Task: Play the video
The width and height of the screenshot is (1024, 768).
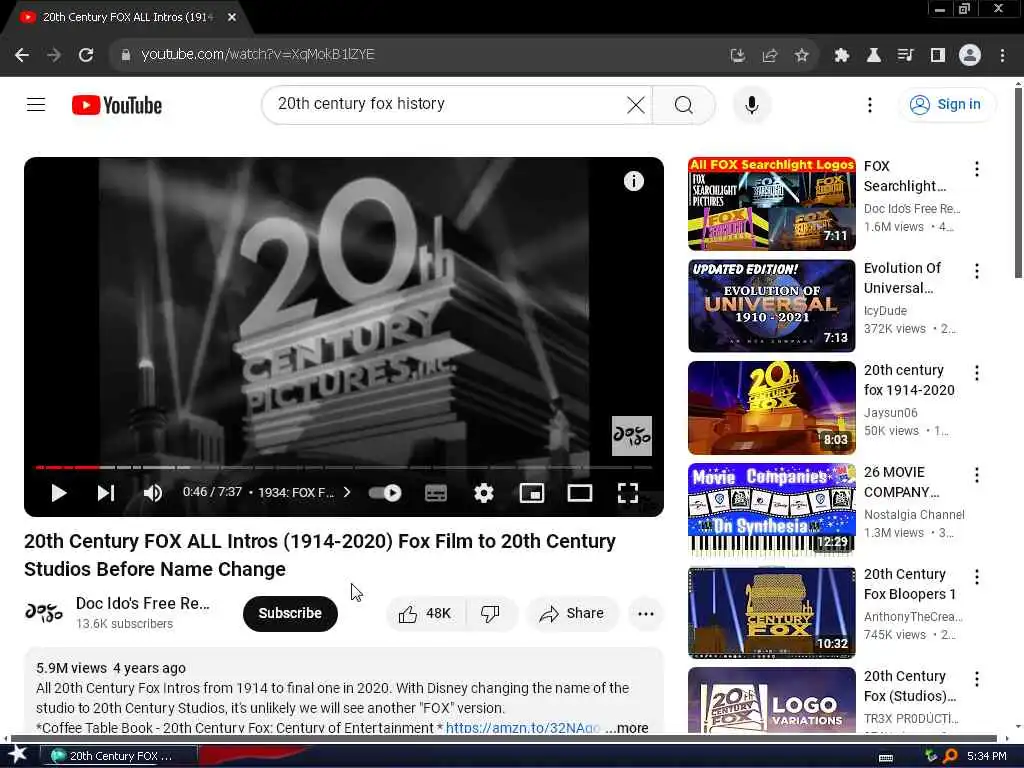Action: [59, 493]
